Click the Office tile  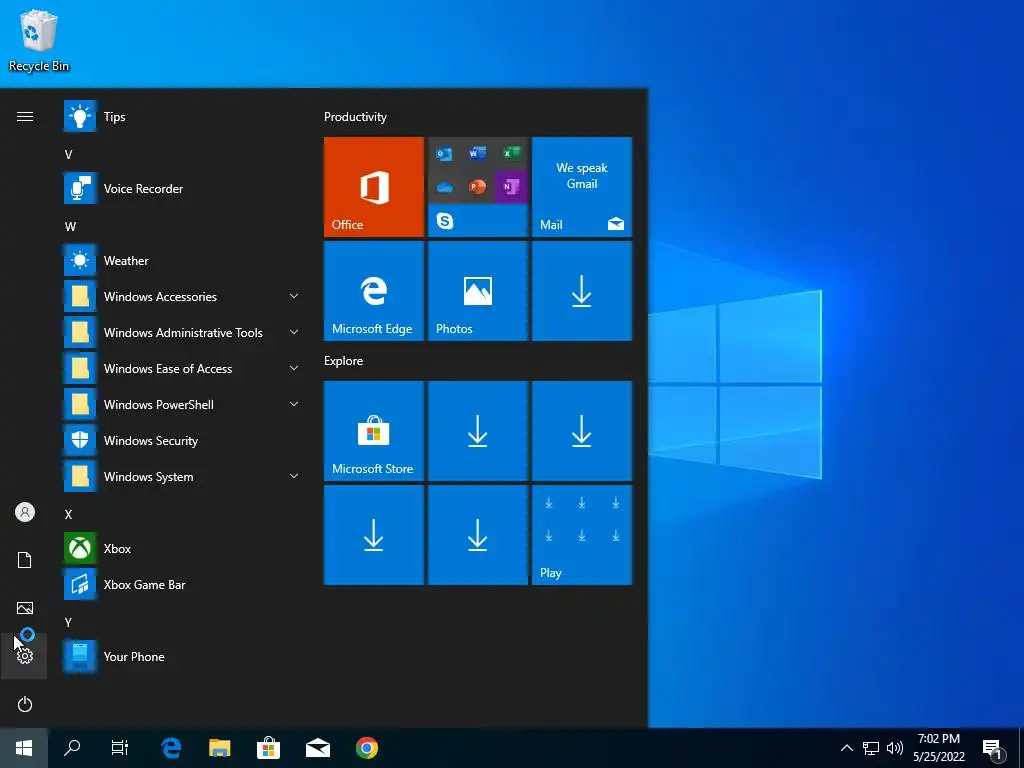pos(374,187)
